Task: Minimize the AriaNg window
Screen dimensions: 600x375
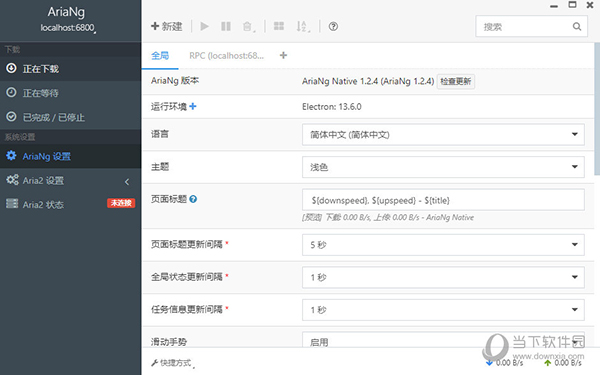Action: click(554, 6)
